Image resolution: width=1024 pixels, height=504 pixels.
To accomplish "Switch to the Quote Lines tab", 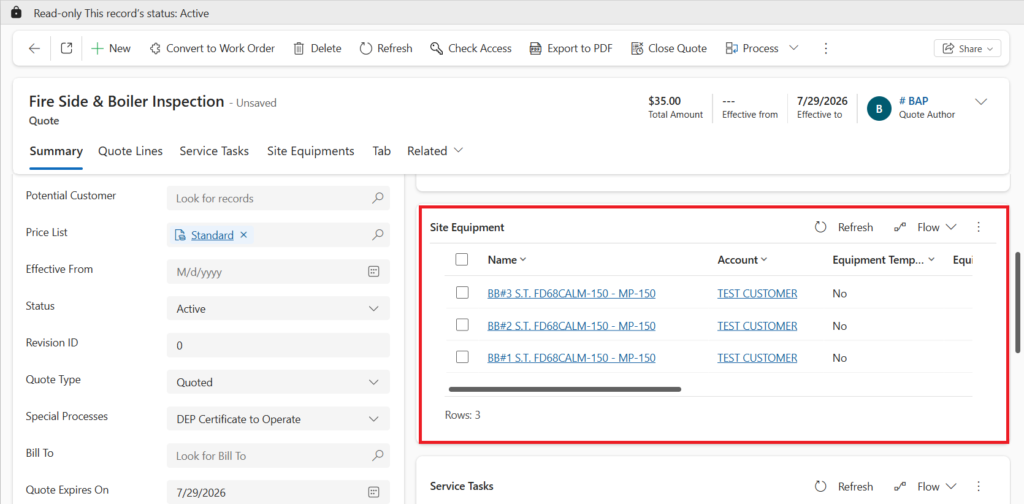I will point(131,151).
